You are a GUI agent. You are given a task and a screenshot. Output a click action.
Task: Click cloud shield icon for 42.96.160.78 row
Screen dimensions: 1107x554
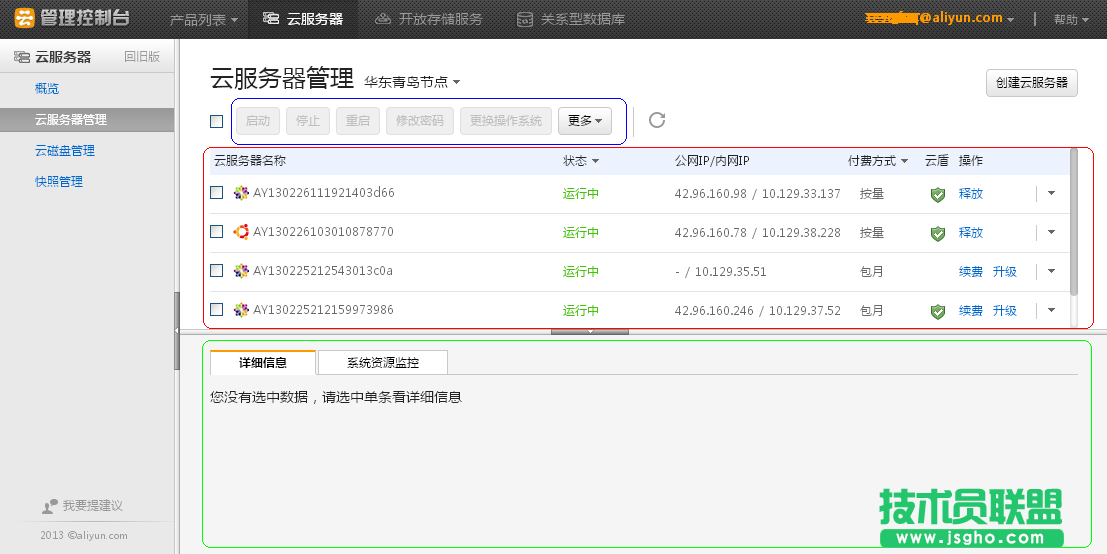click(x=938, y=234)
